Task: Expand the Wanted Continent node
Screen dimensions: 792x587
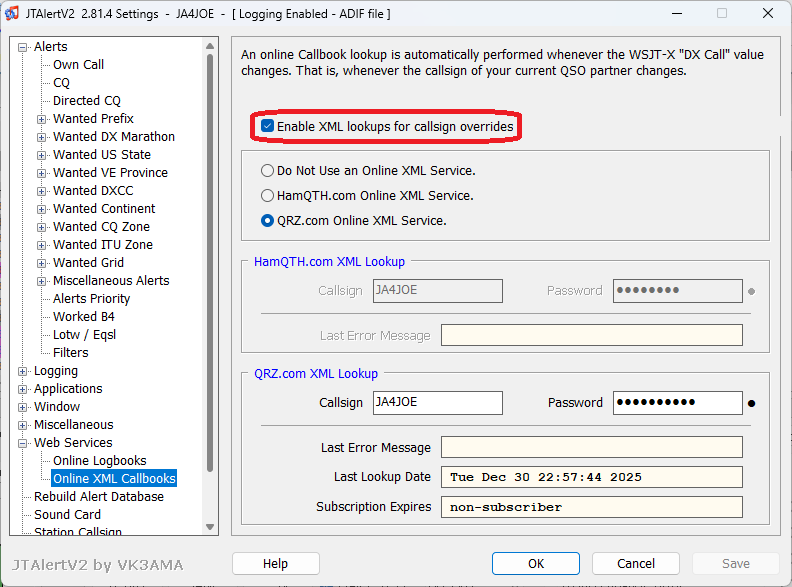Action: coord(41,209)
